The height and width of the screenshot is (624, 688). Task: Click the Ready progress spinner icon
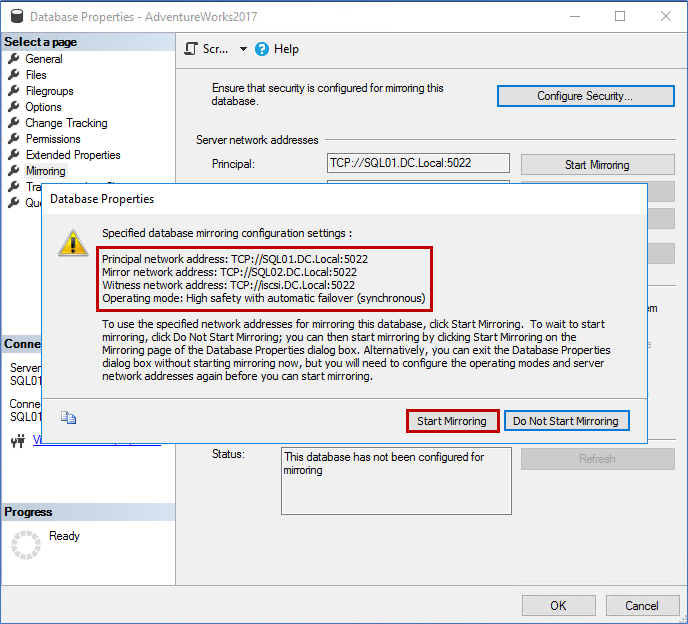[26, 545]
